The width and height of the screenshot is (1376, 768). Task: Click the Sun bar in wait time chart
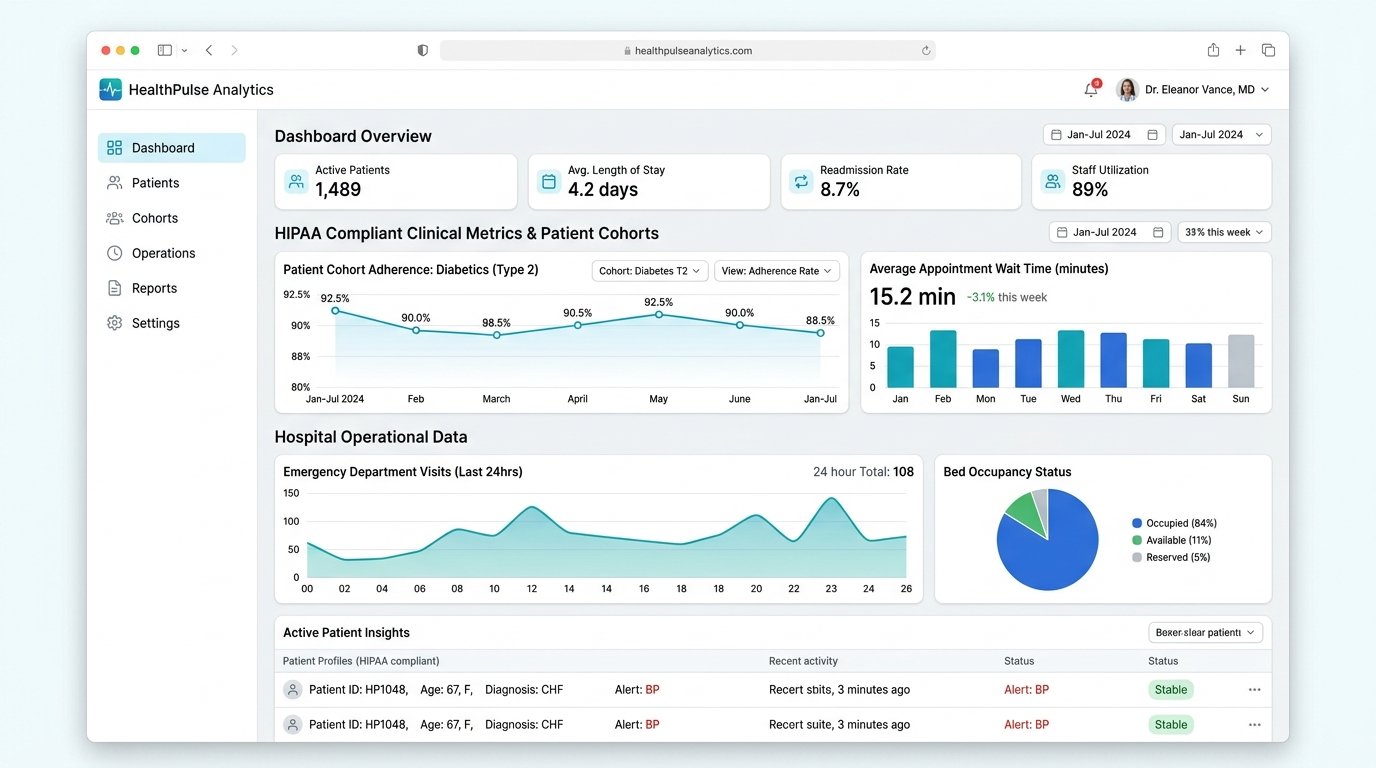(x=1241, y=361)
